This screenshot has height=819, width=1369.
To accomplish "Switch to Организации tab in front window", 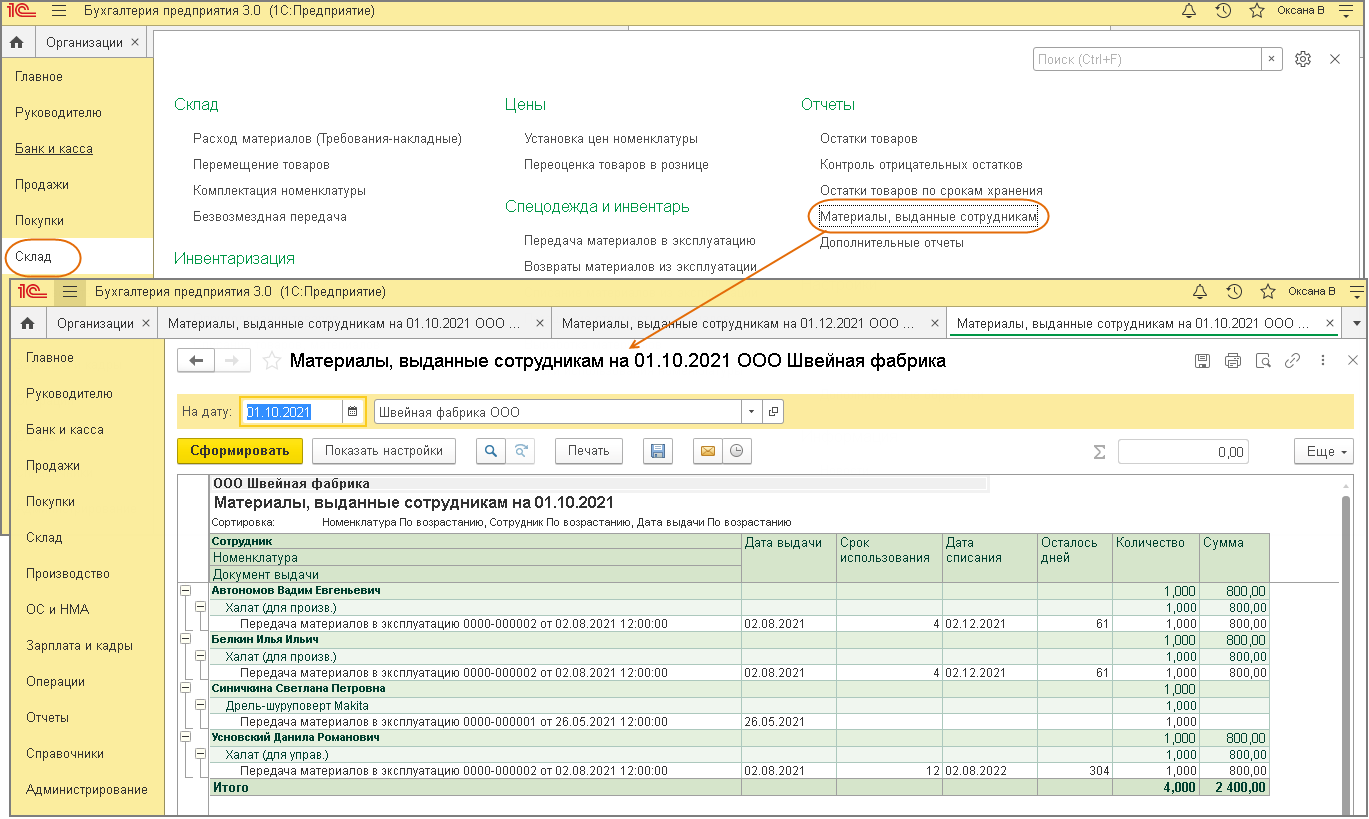I will [95, 323].
